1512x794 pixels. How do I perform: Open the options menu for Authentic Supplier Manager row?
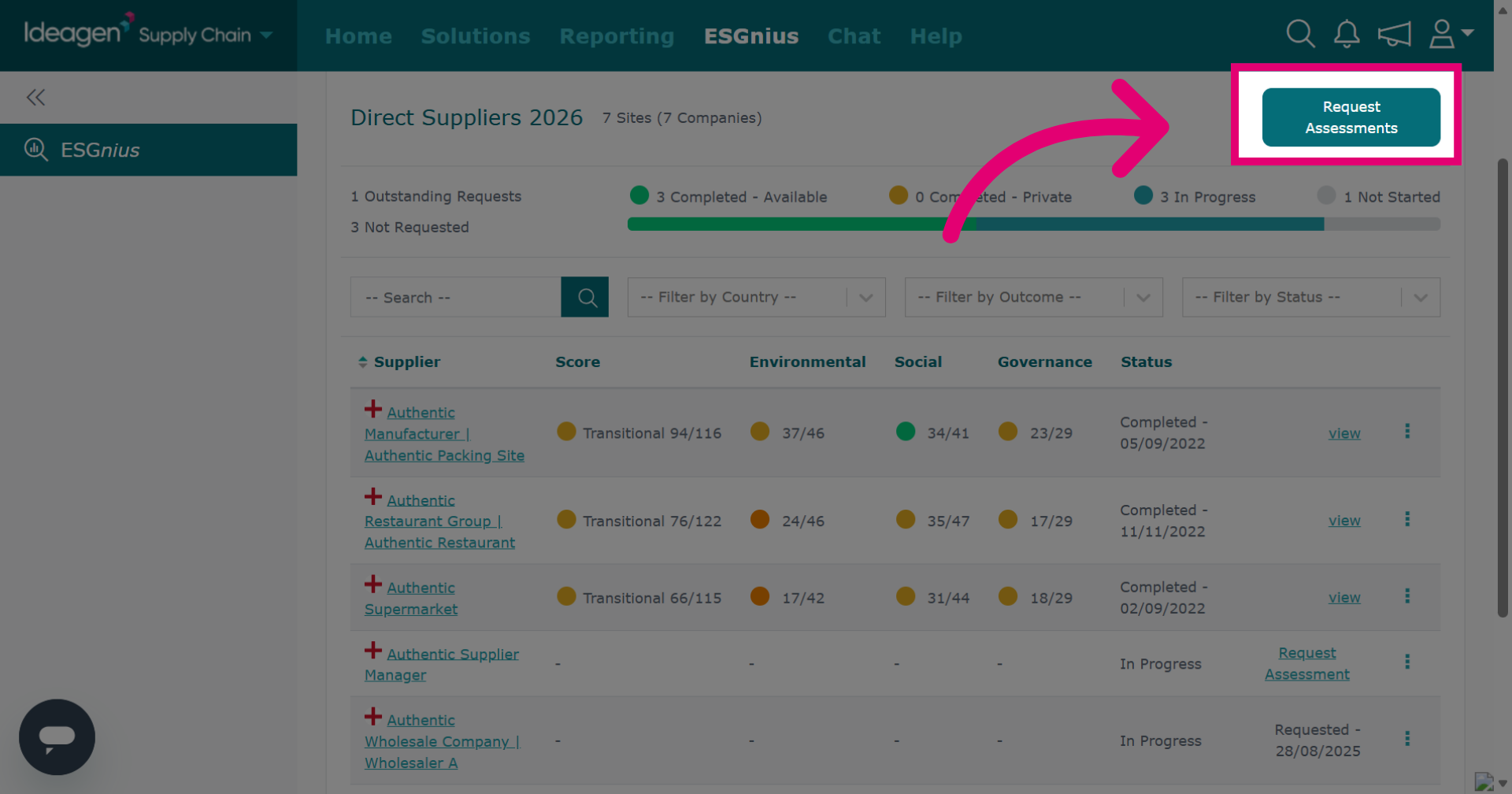1407,662
